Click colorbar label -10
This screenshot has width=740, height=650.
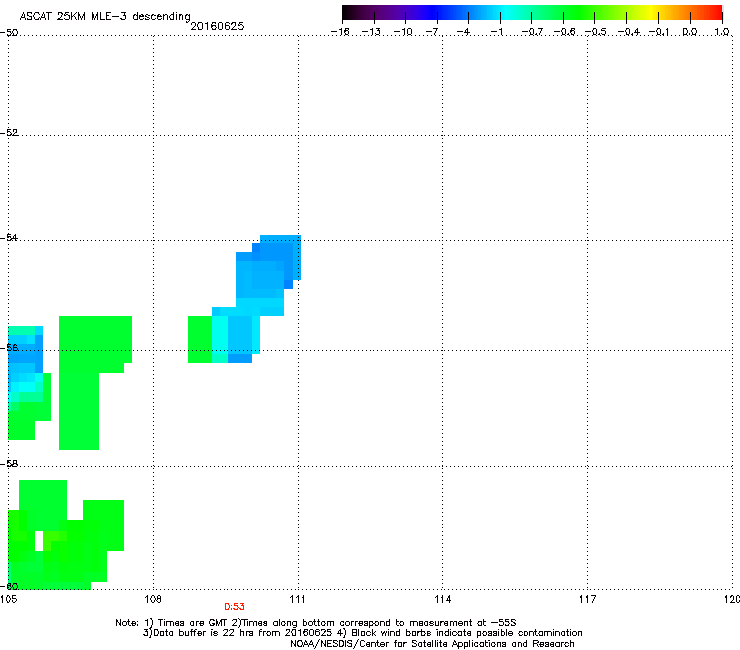tap(403, 32)
